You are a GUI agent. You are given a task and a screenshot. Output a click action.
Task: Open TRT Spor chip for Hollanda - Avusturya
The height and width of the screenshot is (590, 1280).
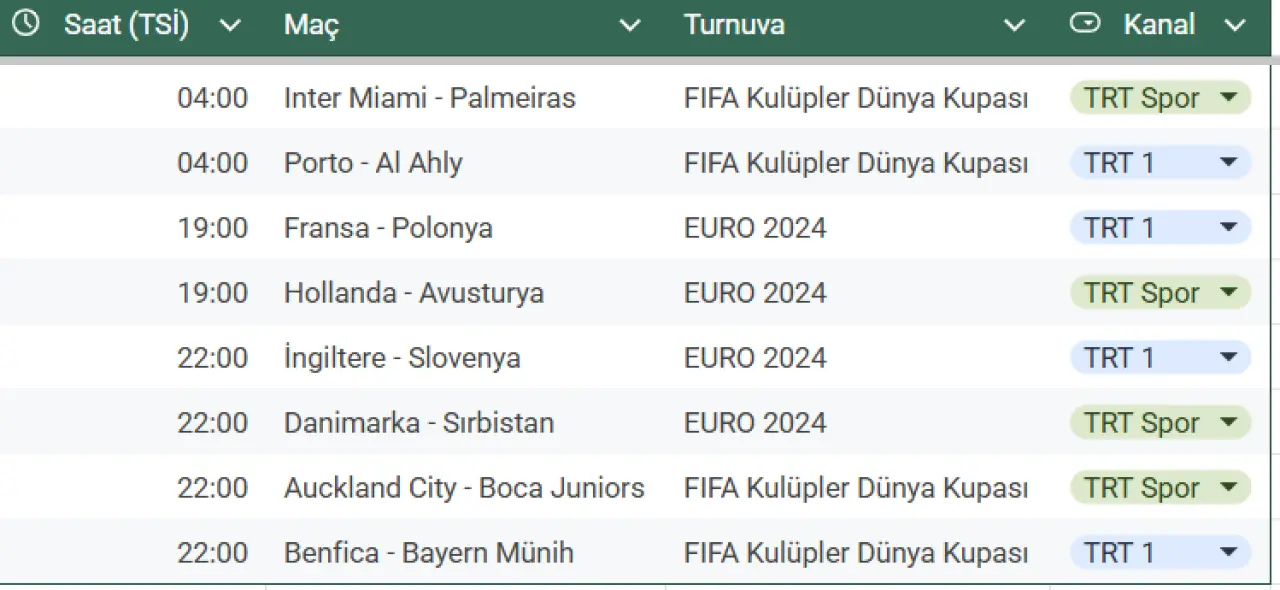(x=1229, y=293)
